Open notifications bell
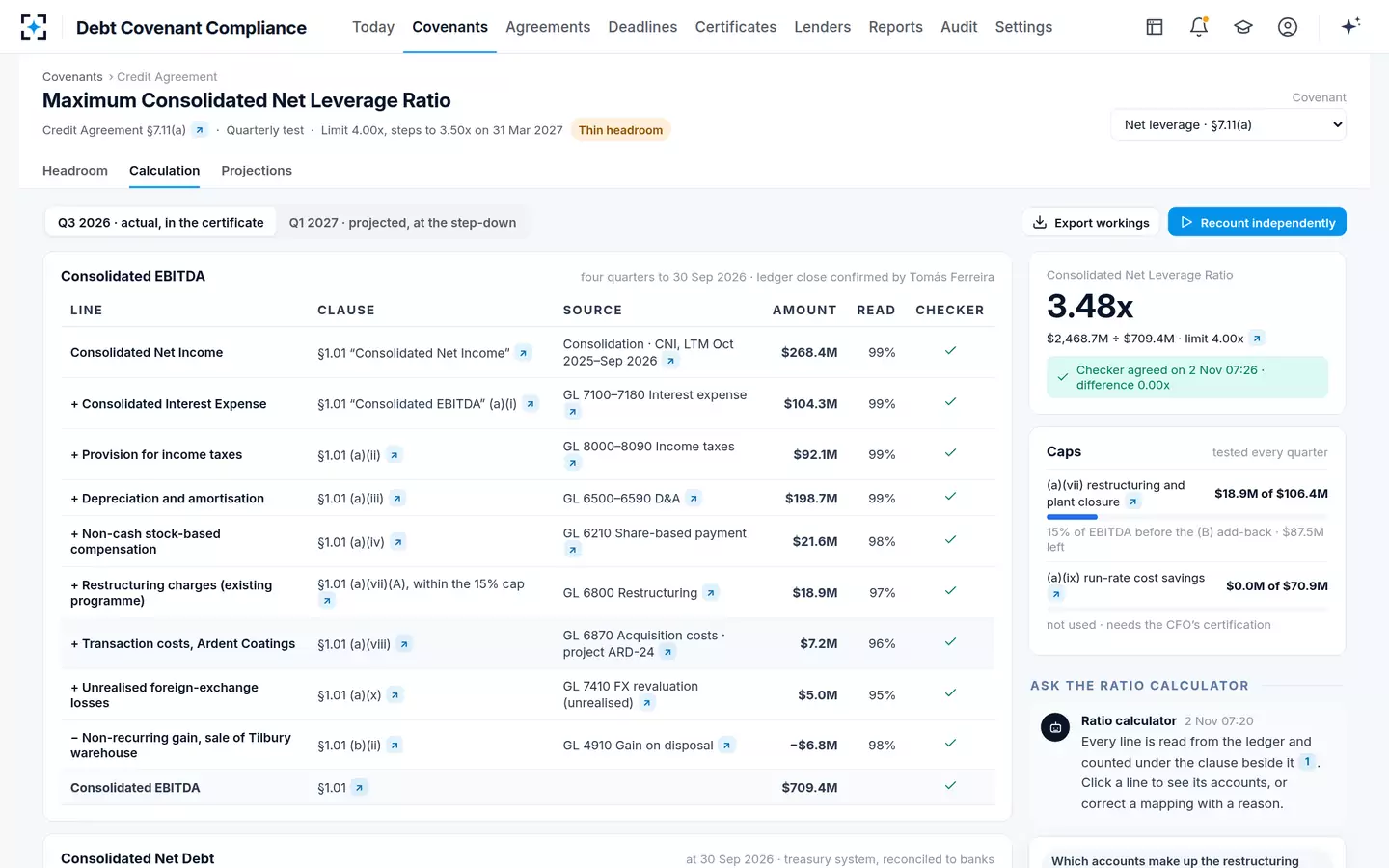1389x868 pixels. 1199,27
